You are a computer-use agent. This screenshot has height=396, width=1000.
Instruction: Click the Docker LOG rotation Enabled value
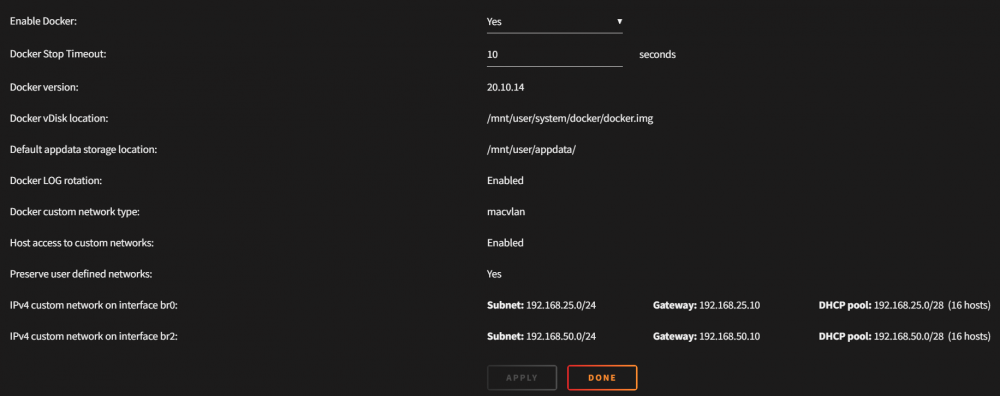coord(505,180)
